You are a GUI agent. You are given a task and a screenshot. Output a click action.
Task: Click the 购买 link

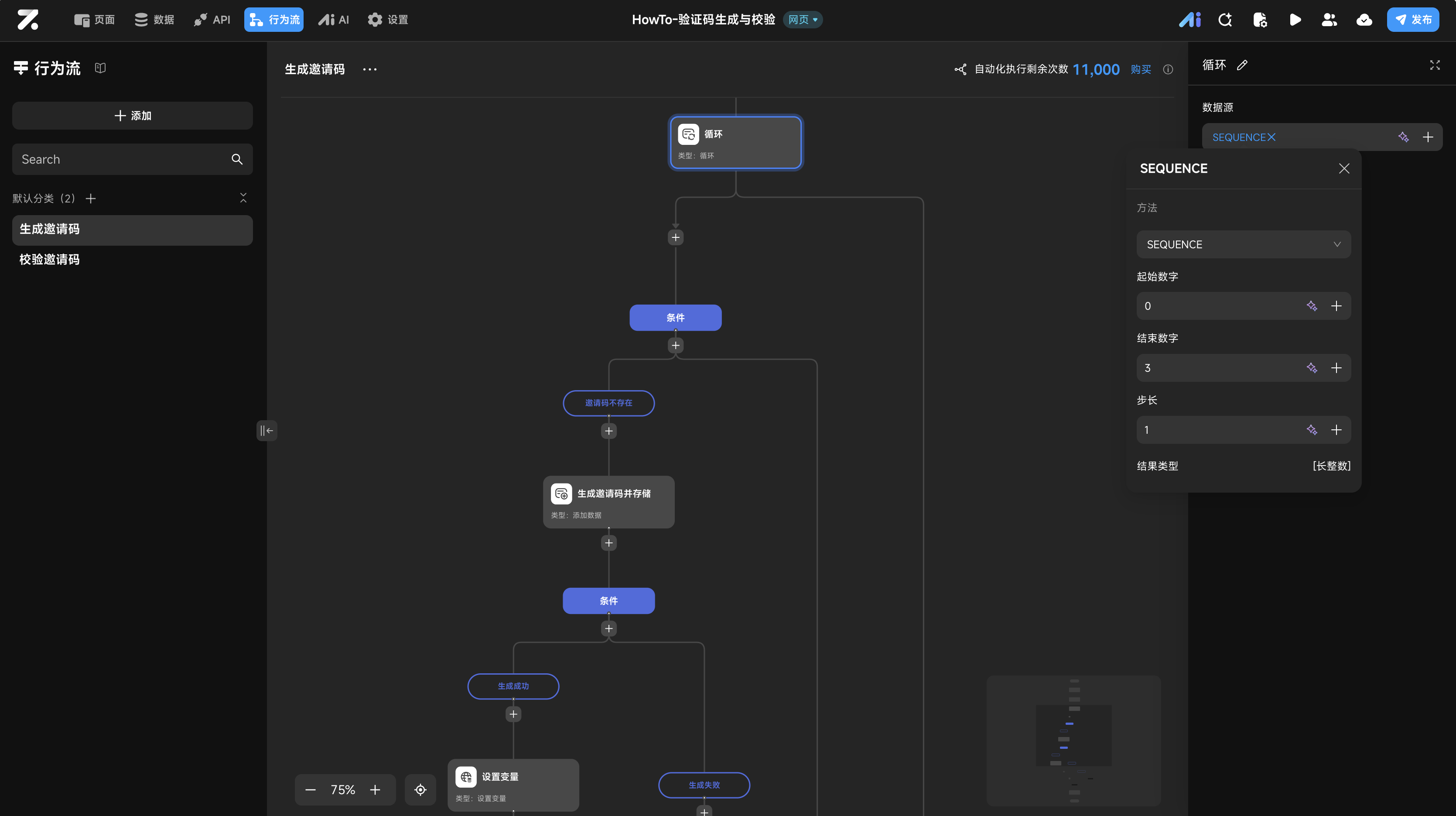point(1141,69)
